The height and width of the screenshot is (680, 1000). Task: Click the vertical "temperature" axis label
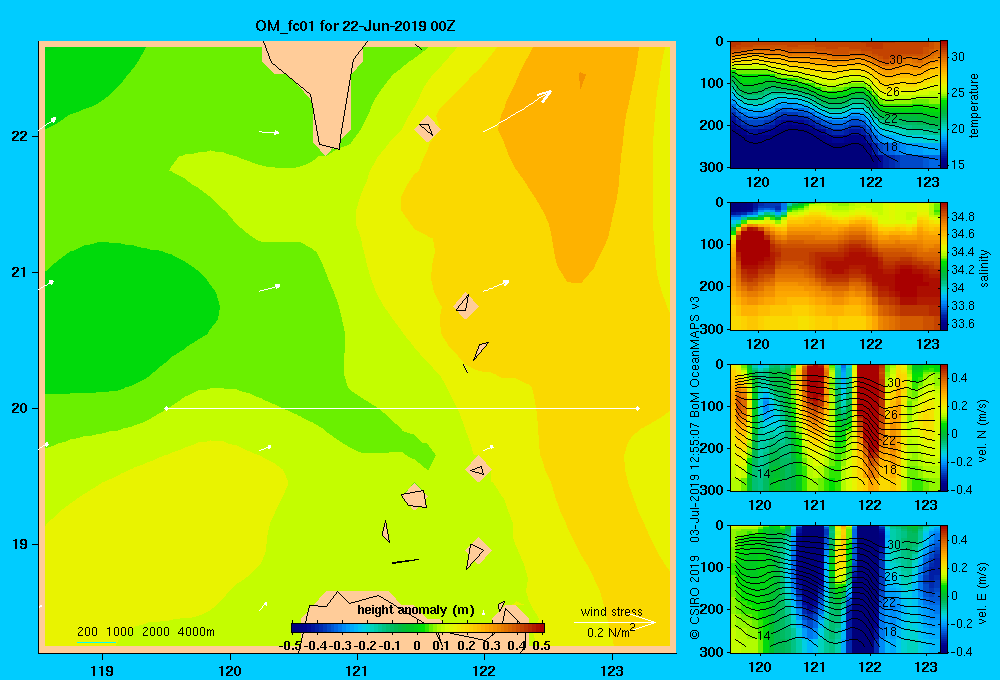click(974, 105)
